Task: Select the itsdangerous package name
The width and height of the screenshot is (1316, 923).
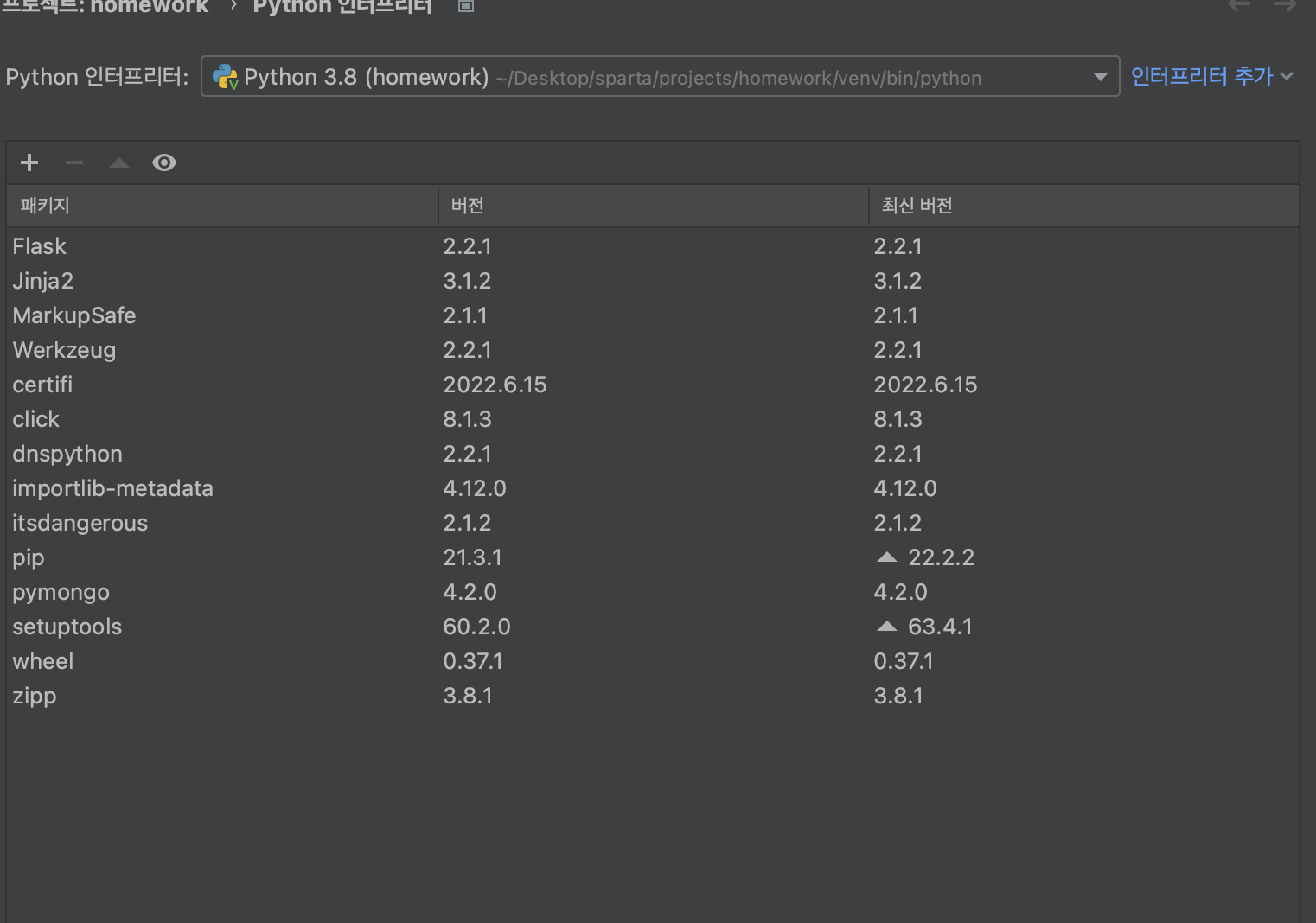Action: coord(80,524)
